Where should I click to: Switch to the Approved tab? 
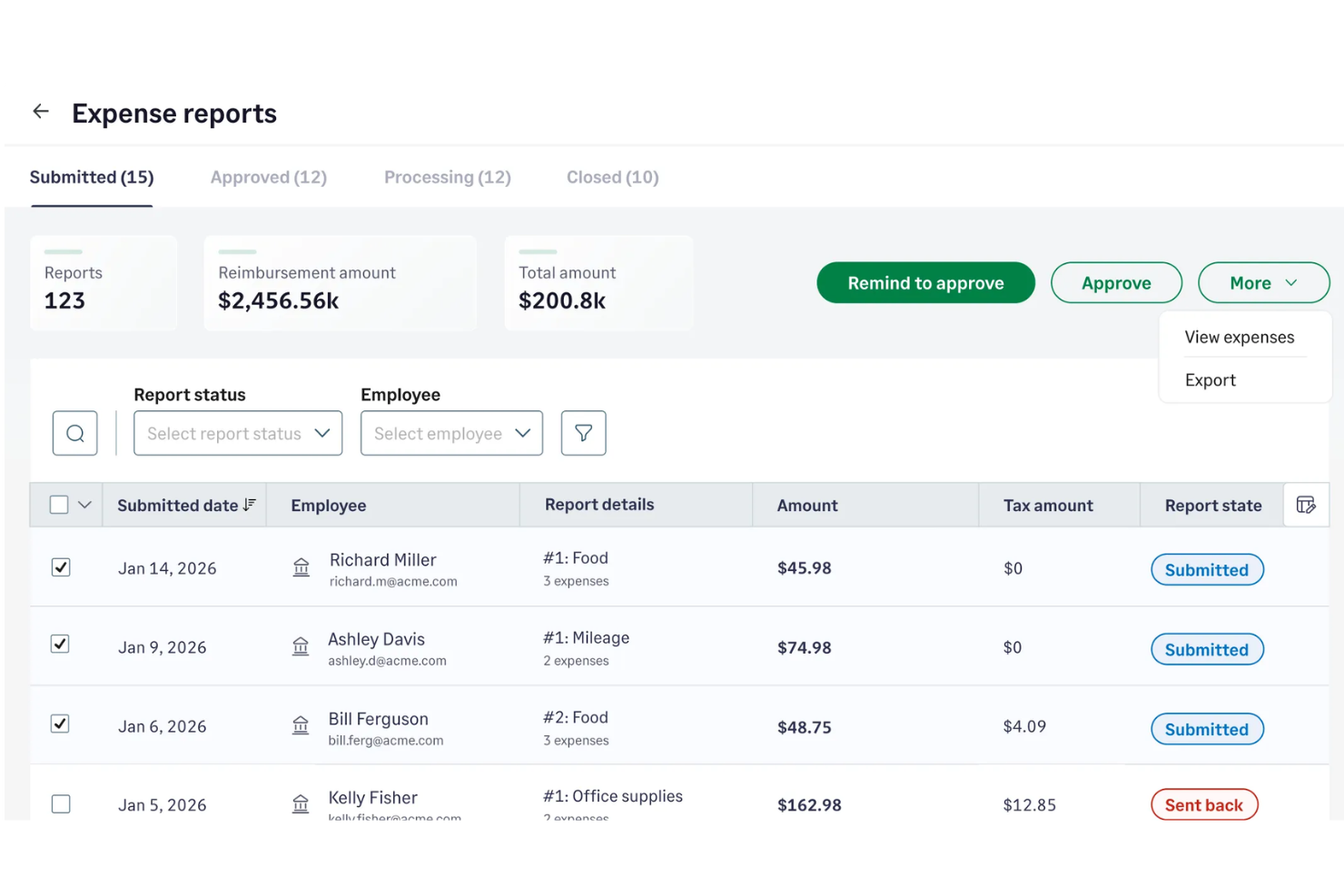[x=268, y=177]
